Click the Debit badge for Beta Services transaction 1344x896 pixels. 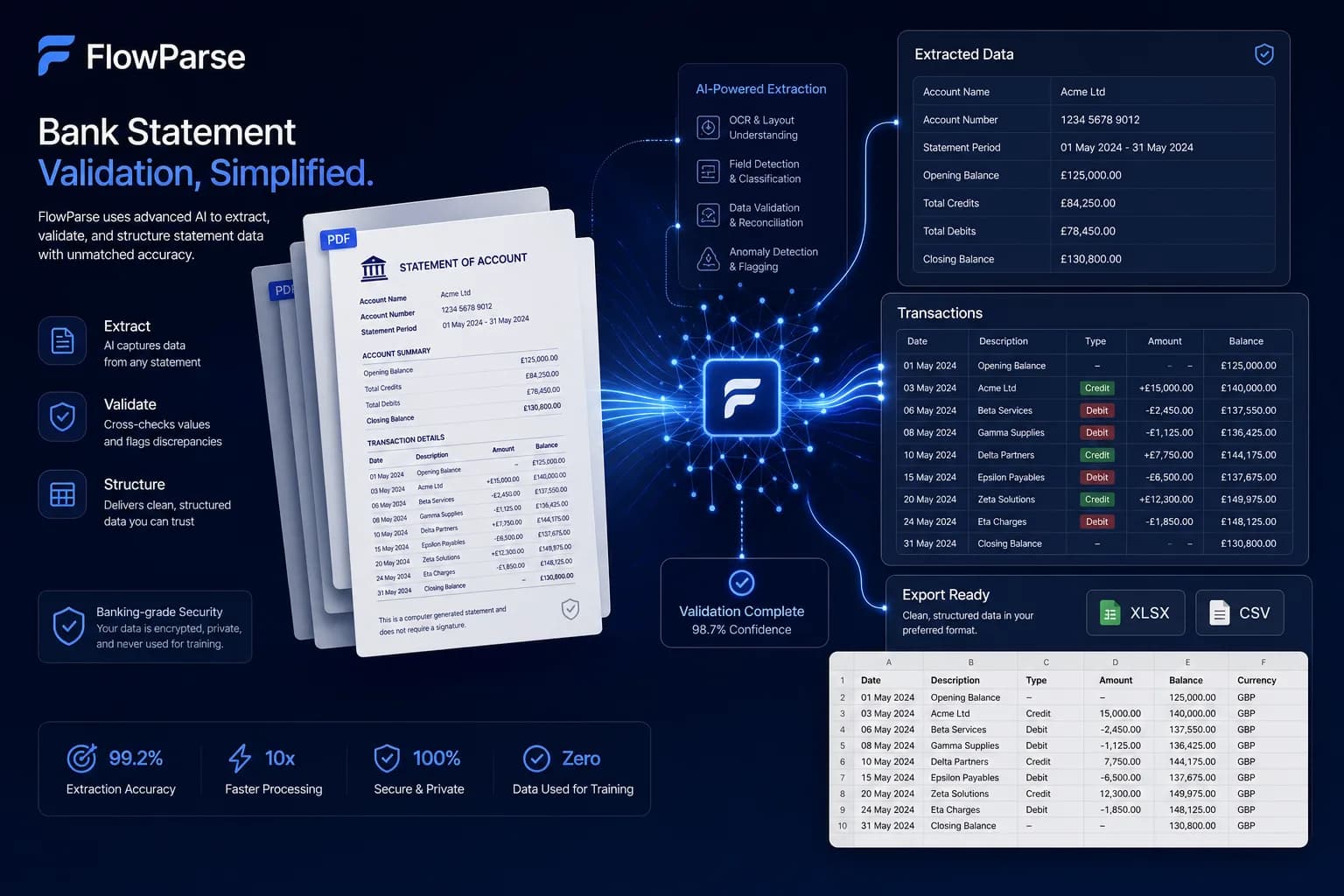1096,410
